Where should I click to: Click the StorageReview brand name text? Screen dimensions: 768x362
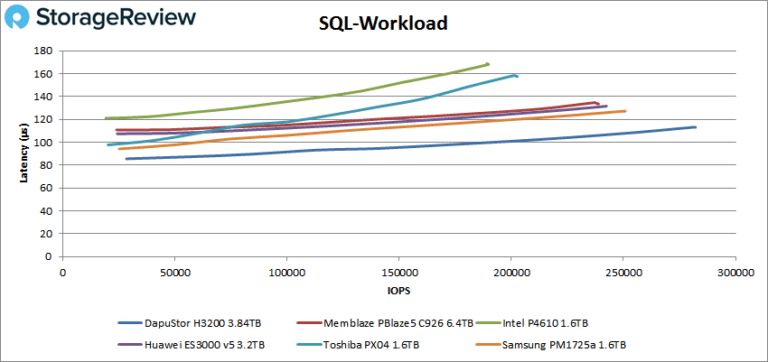pos(116,18)
